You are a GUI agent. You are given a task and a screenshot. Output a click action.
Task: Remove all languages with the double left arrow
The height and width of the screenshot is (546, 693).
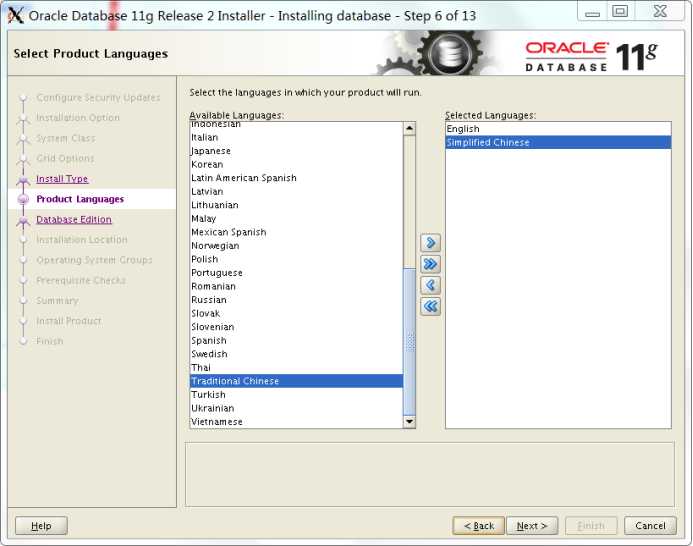(430, 306)
